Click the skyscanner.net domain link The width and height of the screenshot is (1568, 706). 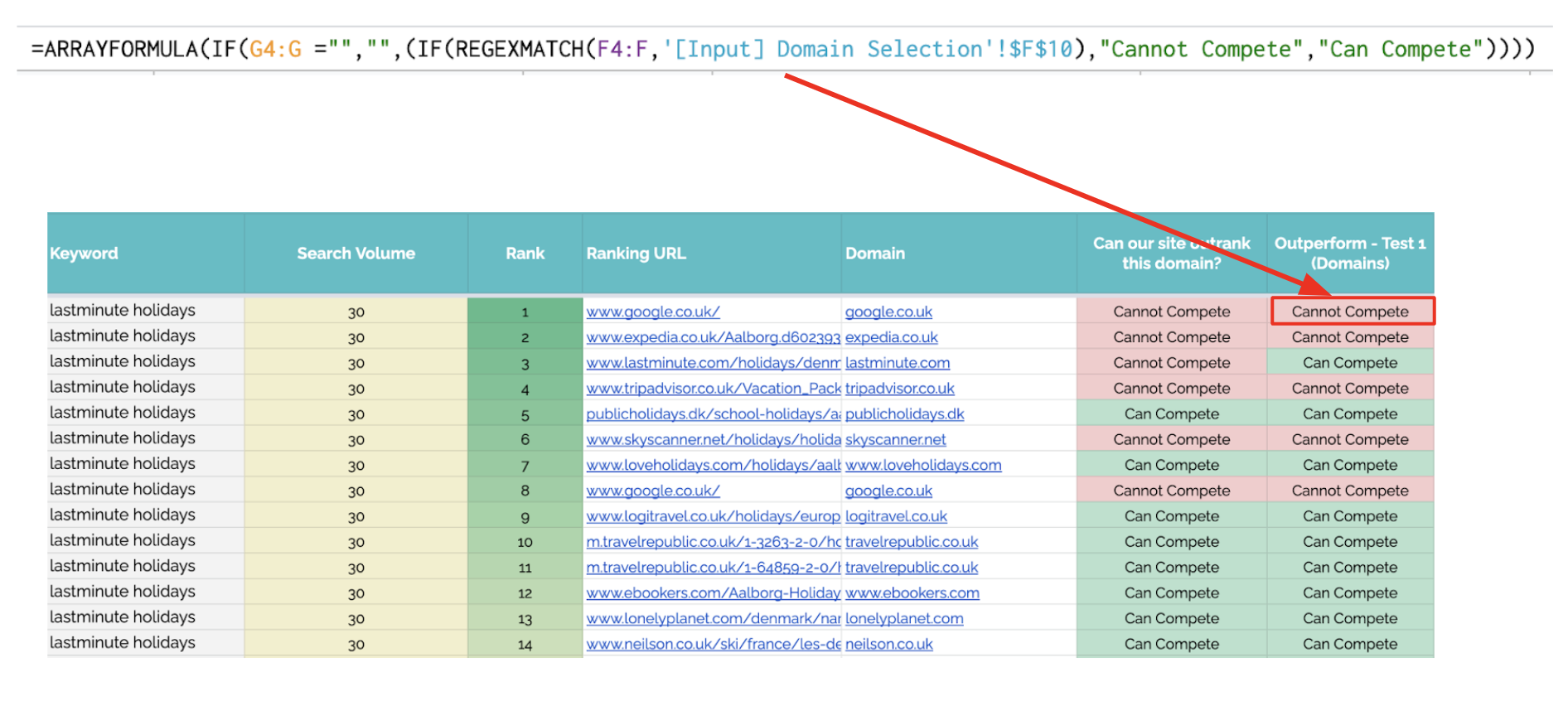point(895,440)
